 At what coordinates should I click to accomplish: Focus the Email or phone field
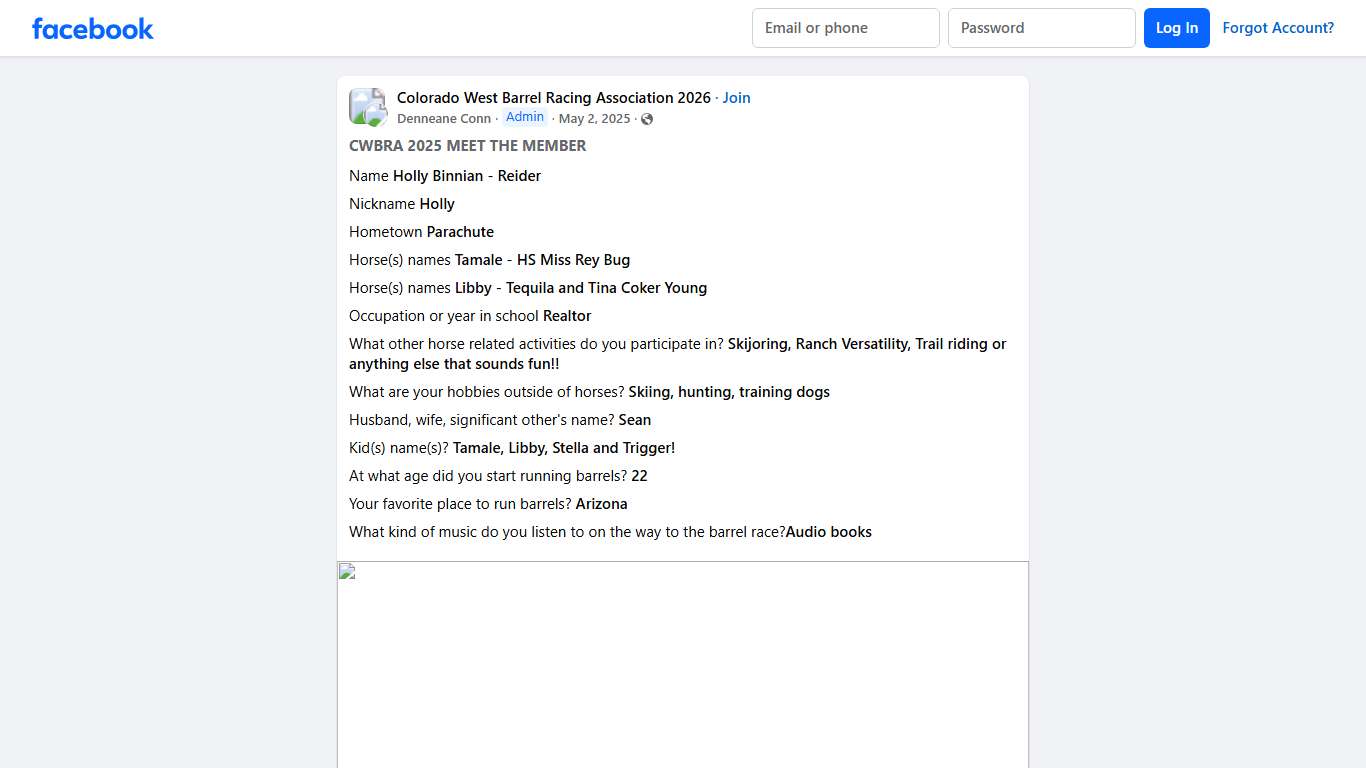tap(845, 28)
